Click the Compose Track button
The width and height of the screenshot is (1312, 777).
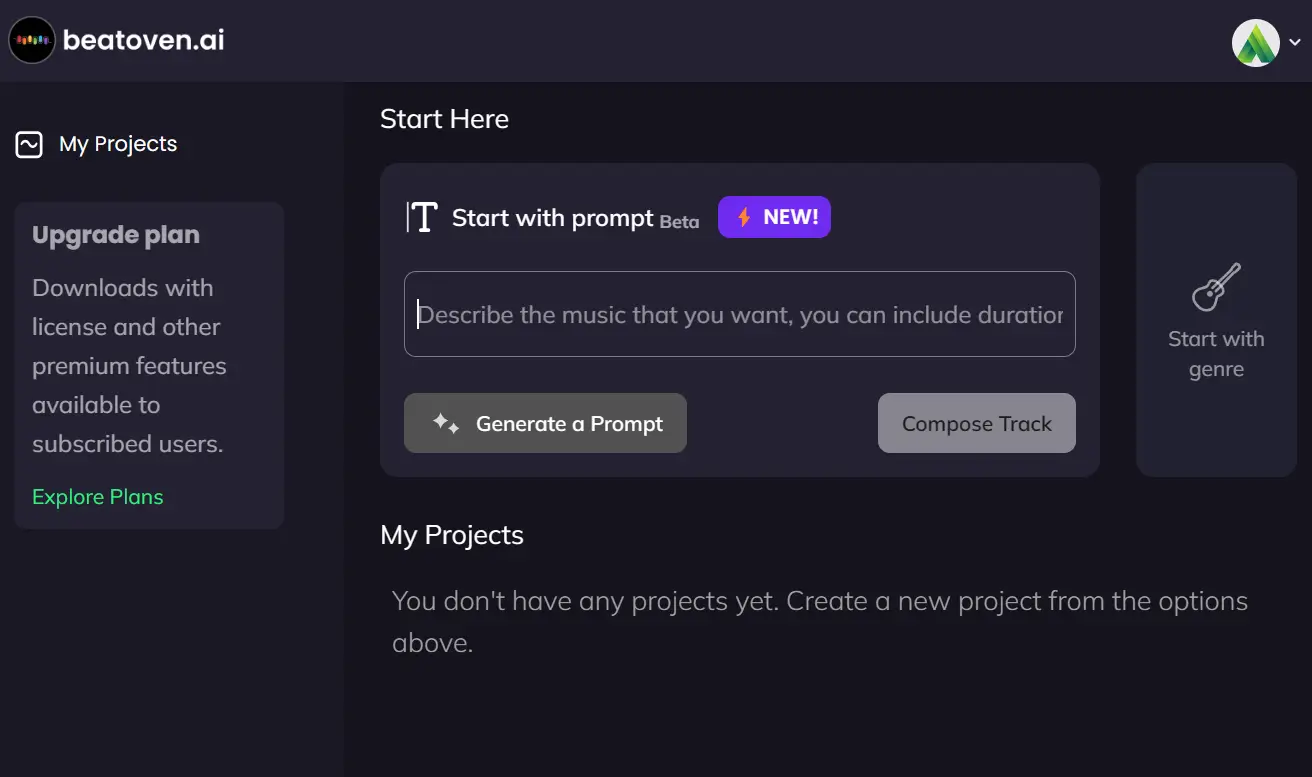pyautogui.click(x=977, y=423)
